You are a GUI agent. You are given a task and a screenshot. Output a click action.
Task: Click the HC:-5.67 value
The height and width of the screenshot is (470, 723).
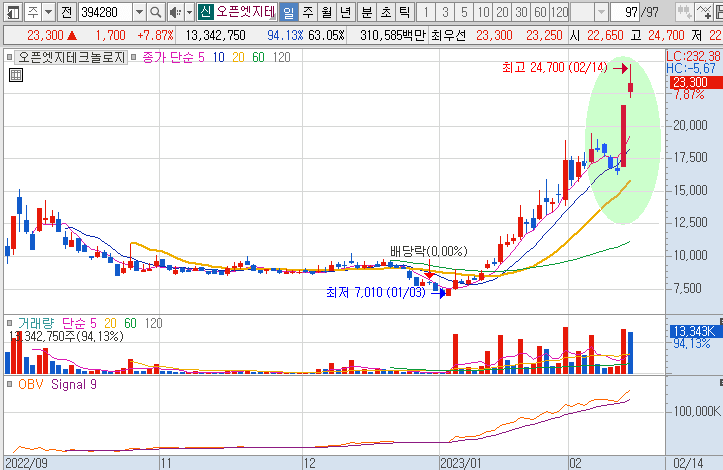coord(691,69)
